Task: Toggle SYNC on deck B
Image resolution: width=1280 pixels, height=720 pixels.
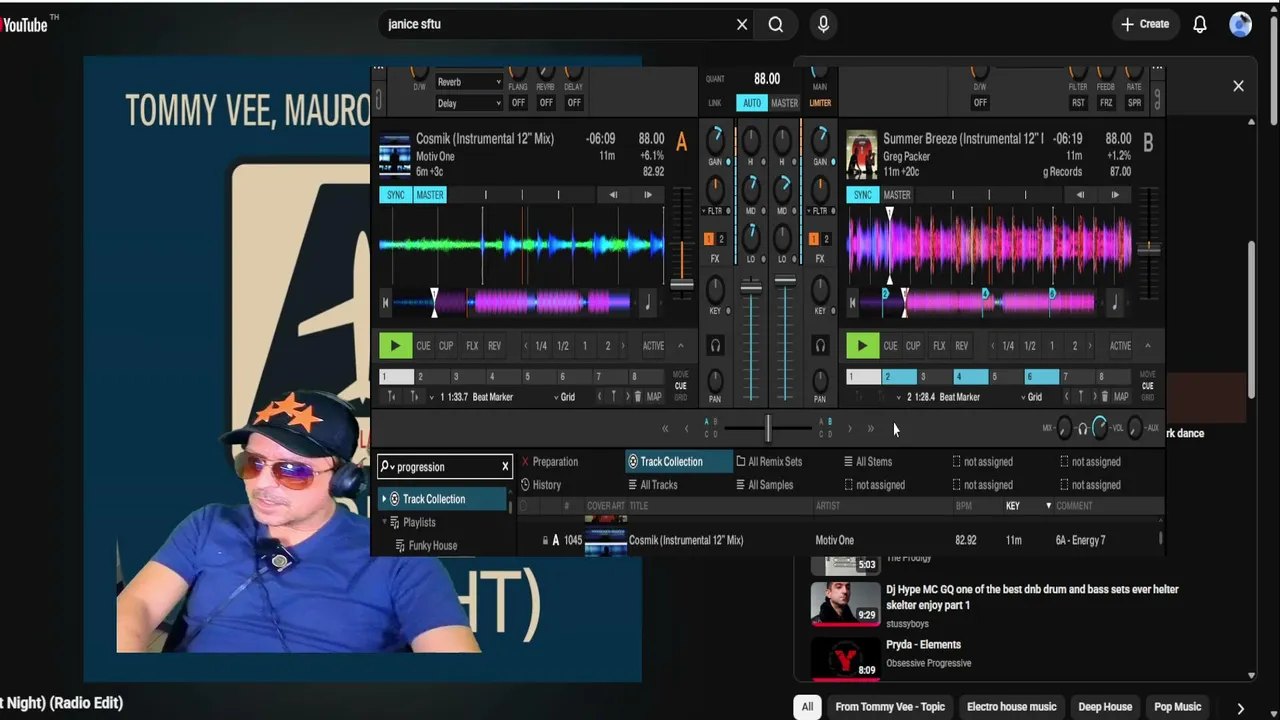Action: point(863,195)
